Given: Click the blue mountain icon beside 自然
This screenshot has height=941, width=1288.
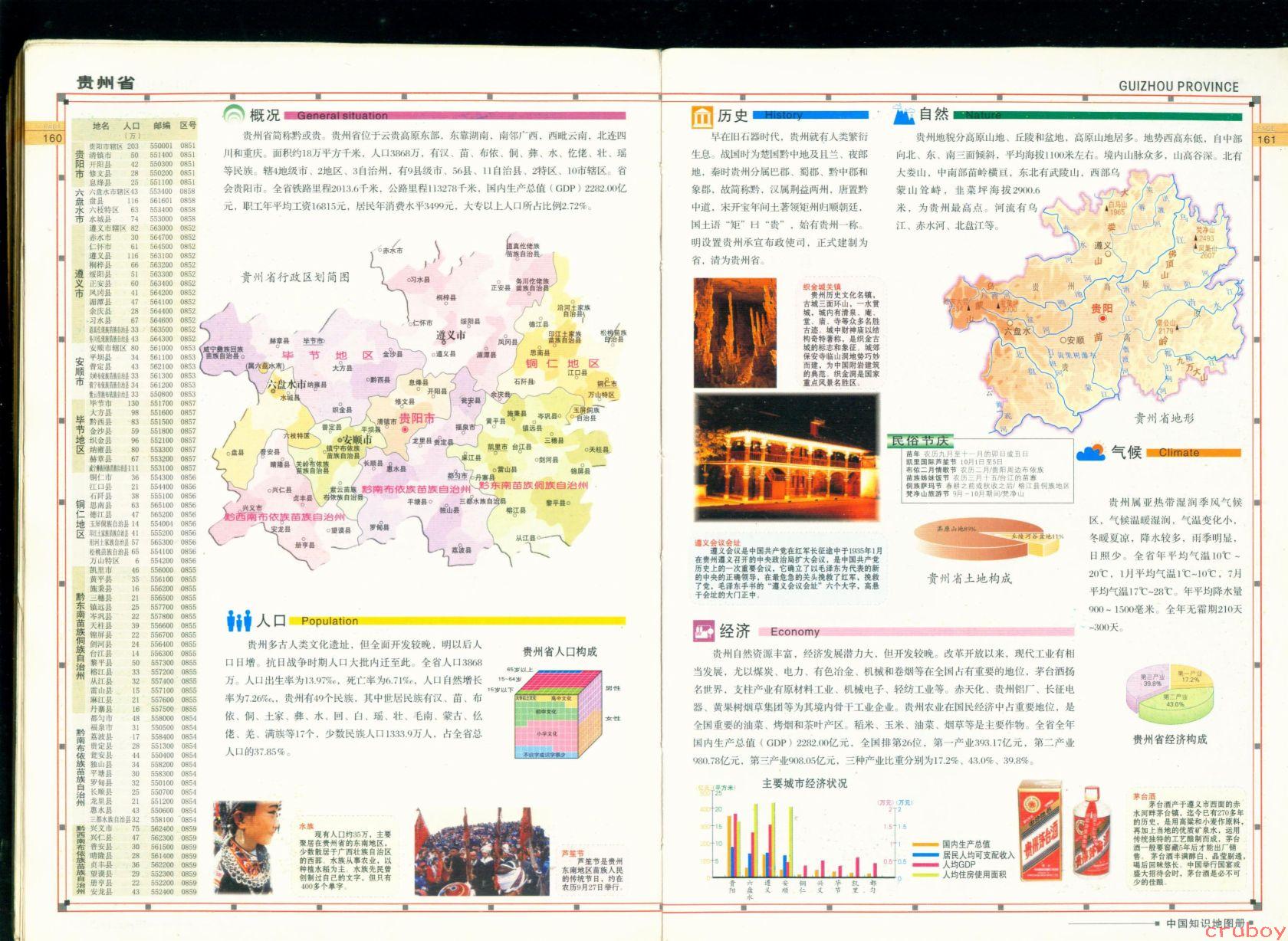Looking at the screenshot, I should pyautogui.click(x=903, y=115).
